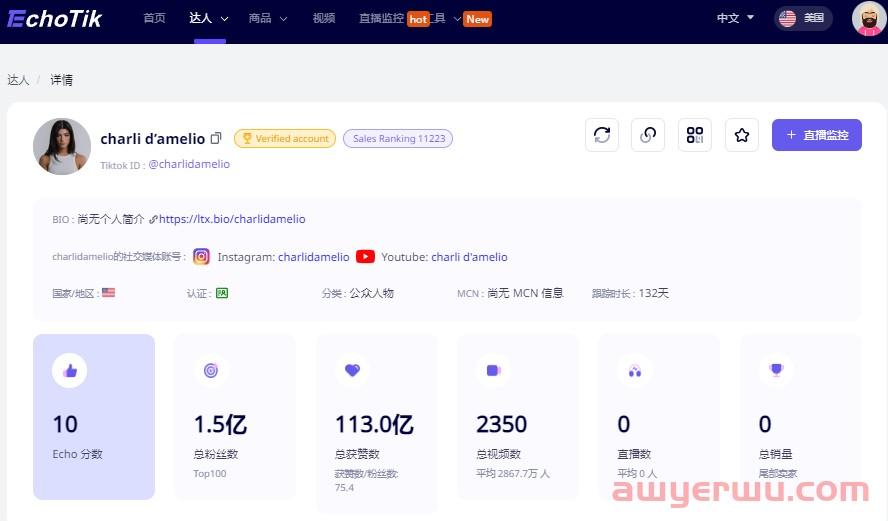
Task: Click the Instagram icon
Action: (x=201, y=257)
